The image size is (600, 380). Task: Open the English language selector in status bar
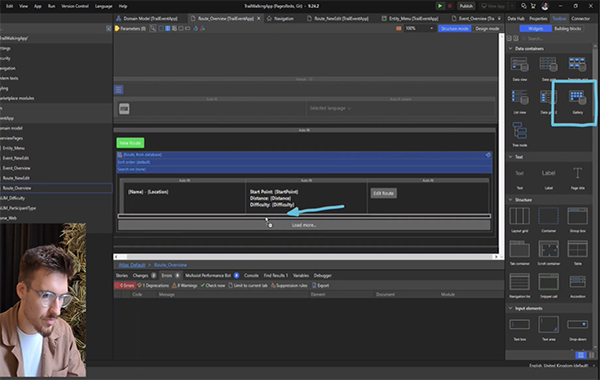[562, 365]
